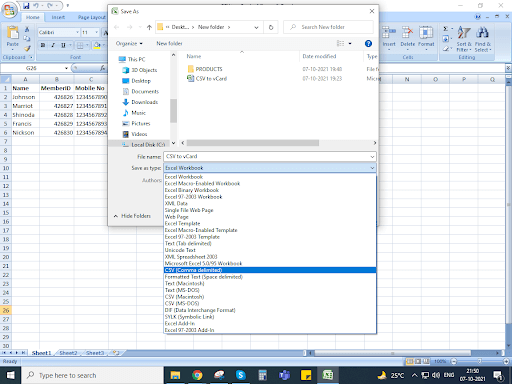Open Google Chrome from taskbar
The image size is (512, 384).
[197, 375]
